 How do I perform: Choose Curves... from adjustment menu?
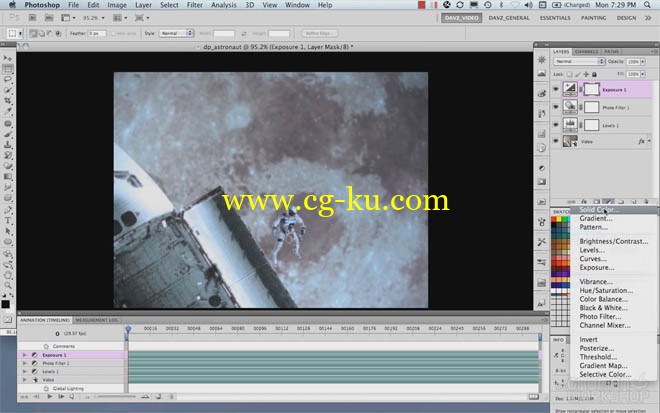593,259
